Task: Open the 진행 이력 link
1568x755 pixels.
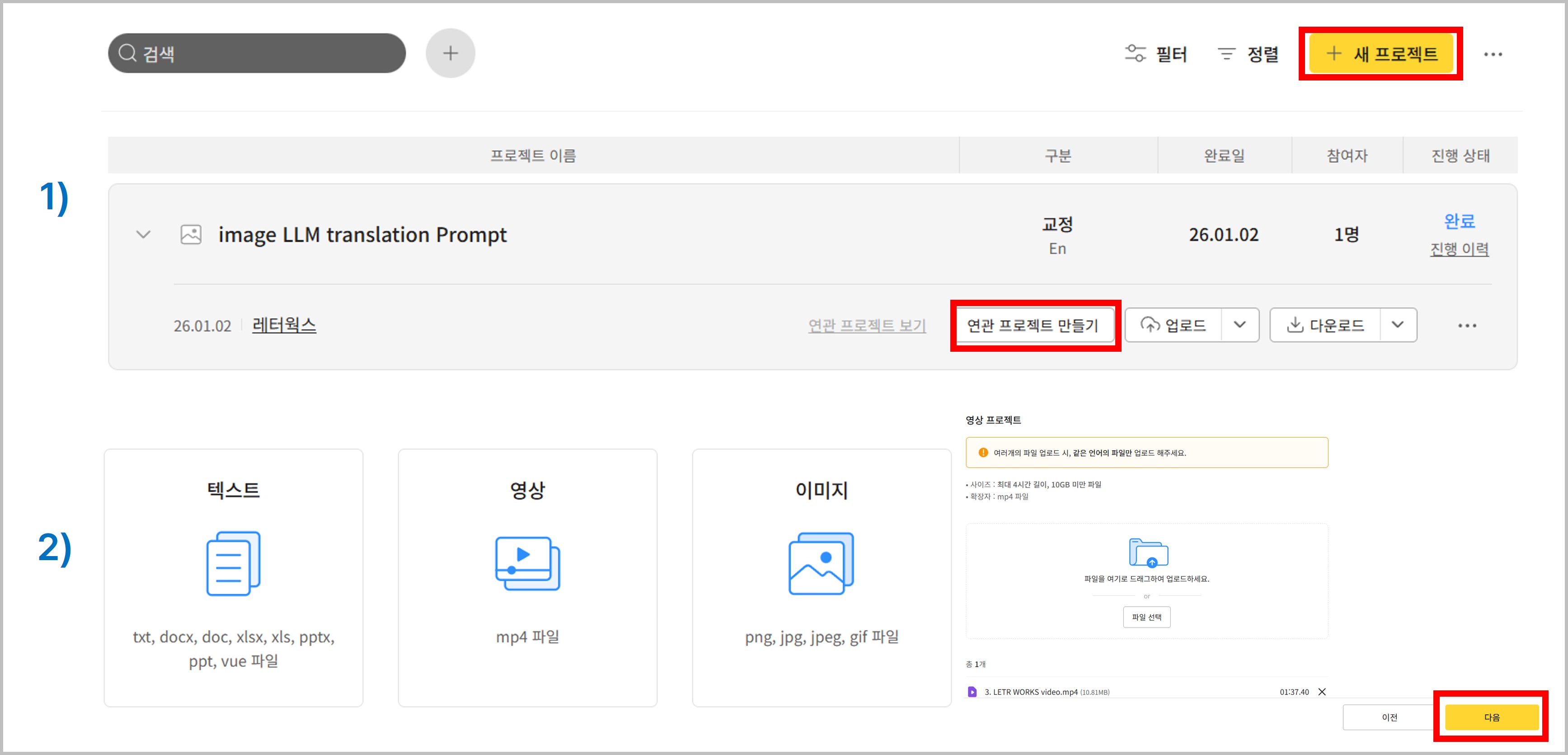Action: pyautogui.click(x=1459, y=249)
